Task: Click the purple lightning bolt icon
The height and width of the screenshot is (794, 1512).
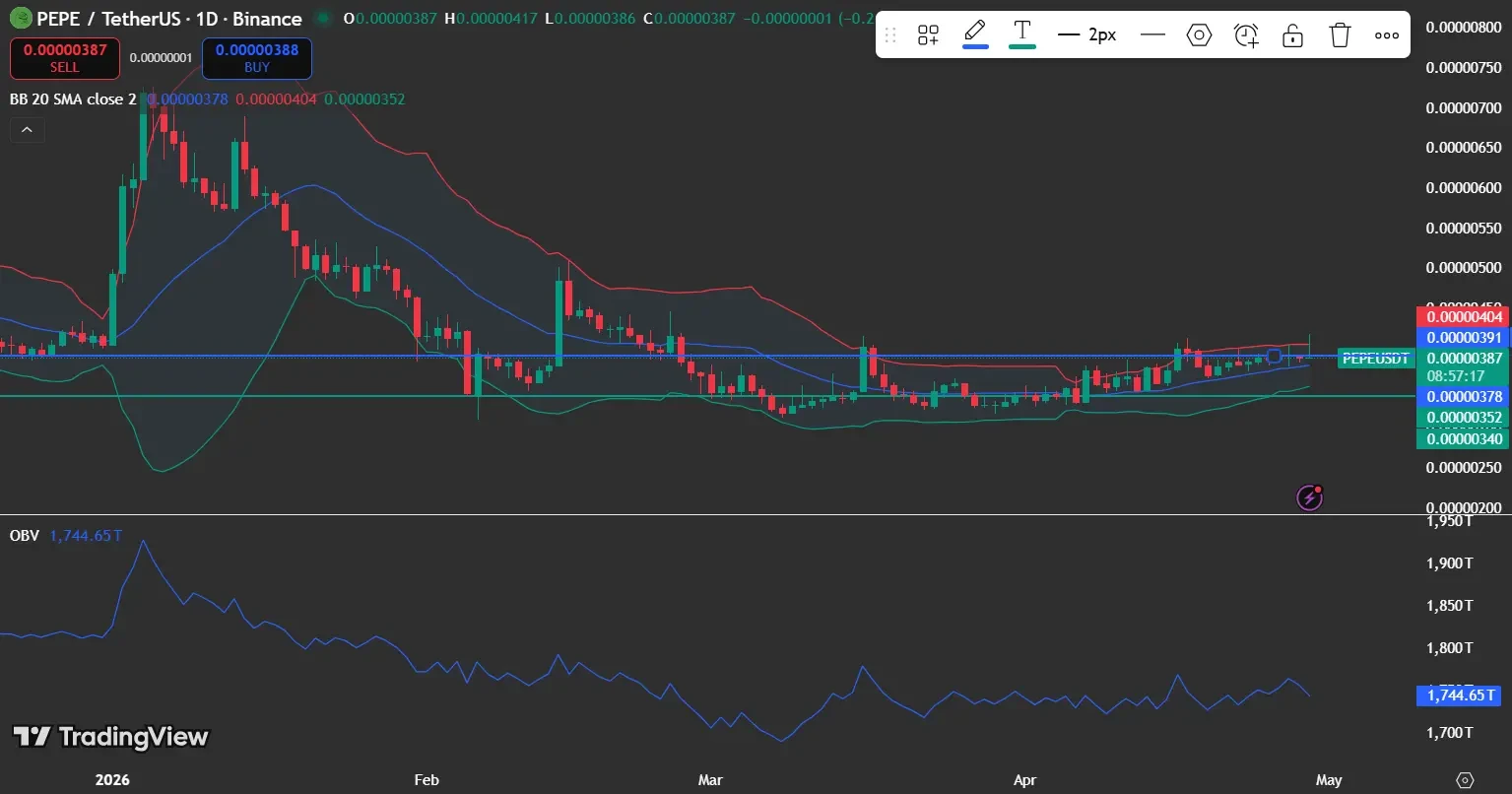Action: (1308, 498)
